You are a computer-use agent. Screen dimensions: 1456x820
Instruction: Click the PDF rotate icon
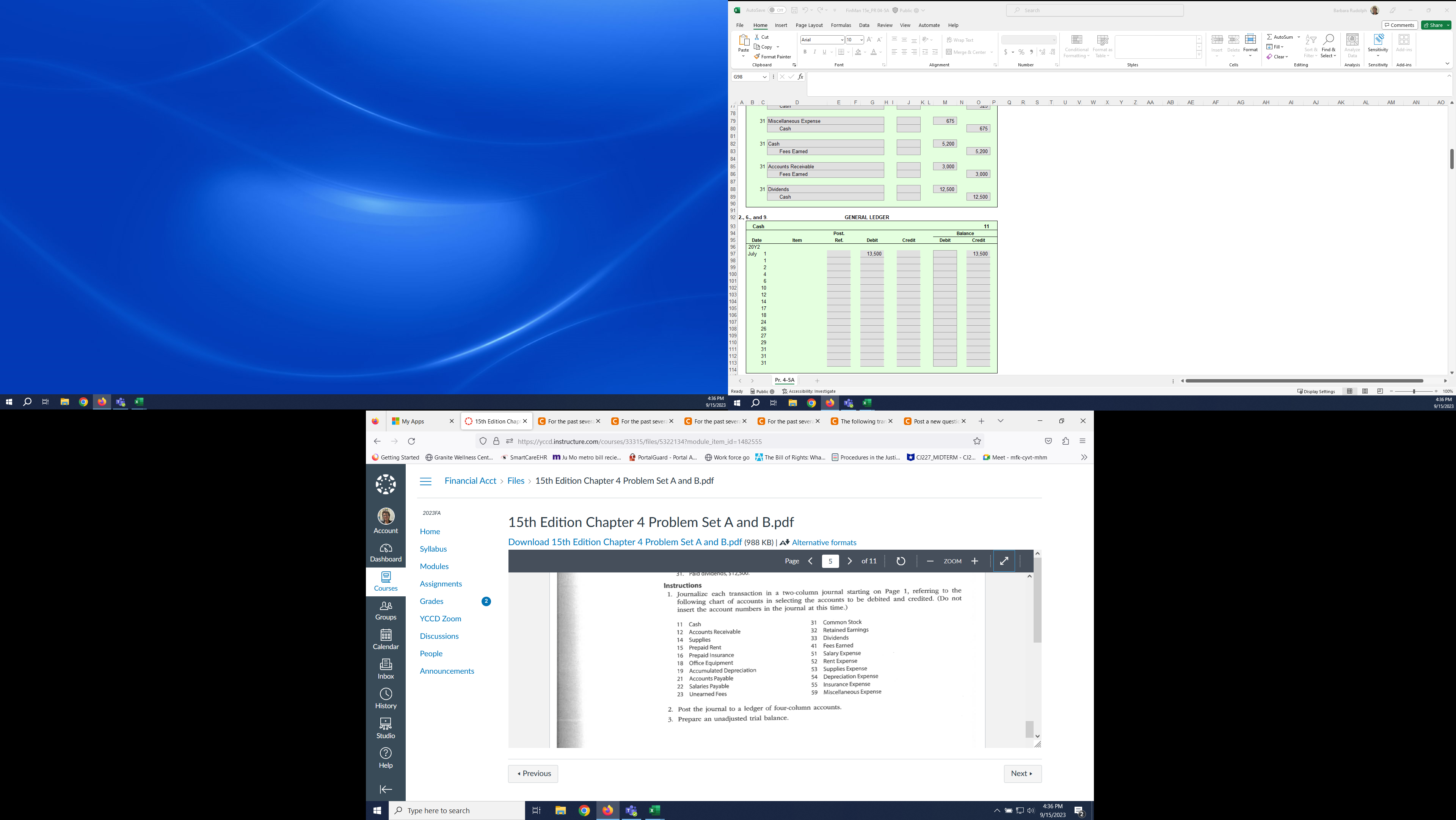(901, 561)
